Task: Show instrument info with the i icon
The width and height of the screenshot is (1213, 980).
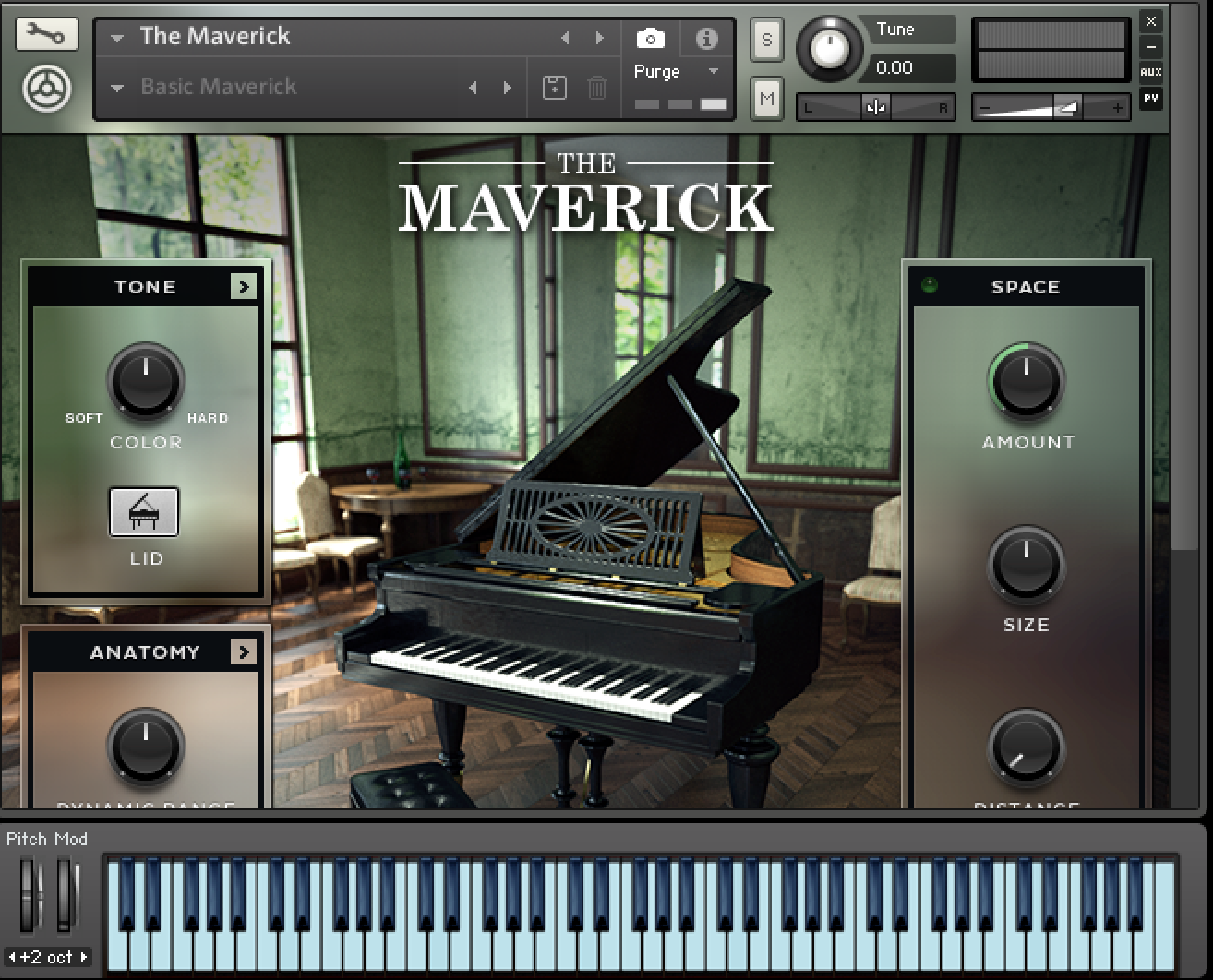Action: click(x=706, y=38)
